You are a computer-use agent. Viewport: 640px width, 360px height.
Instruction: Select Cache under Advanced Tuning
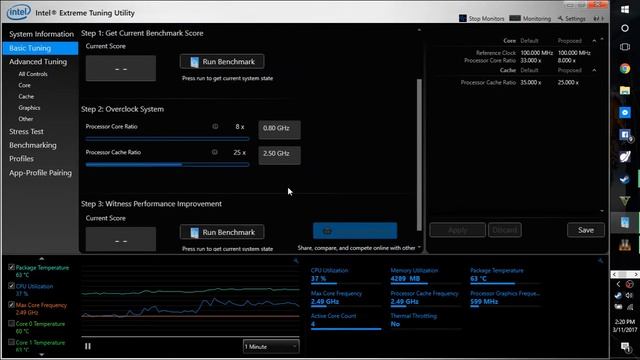pyautogui.click(x=26, y=96)
